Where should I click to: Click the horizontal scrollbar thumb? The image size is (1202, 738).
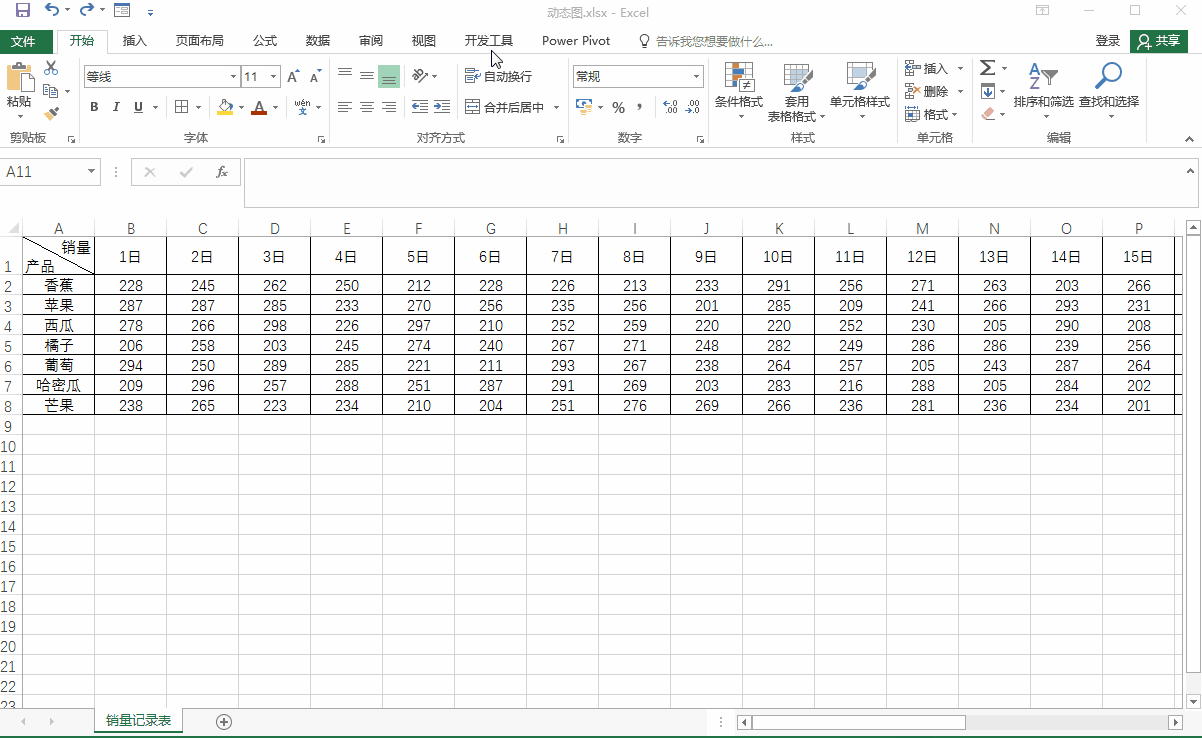click(x=858, y=722)
